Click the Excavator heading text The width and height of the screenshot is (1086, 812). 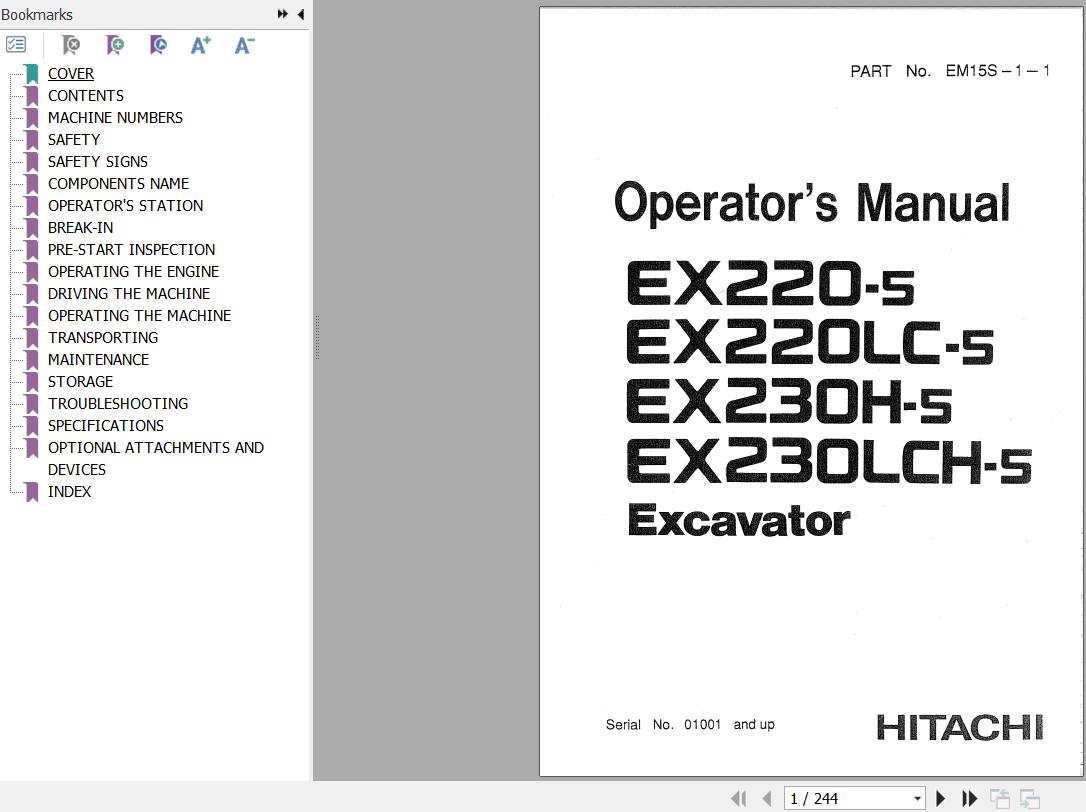pyautogui.click(x=738, y=520)
